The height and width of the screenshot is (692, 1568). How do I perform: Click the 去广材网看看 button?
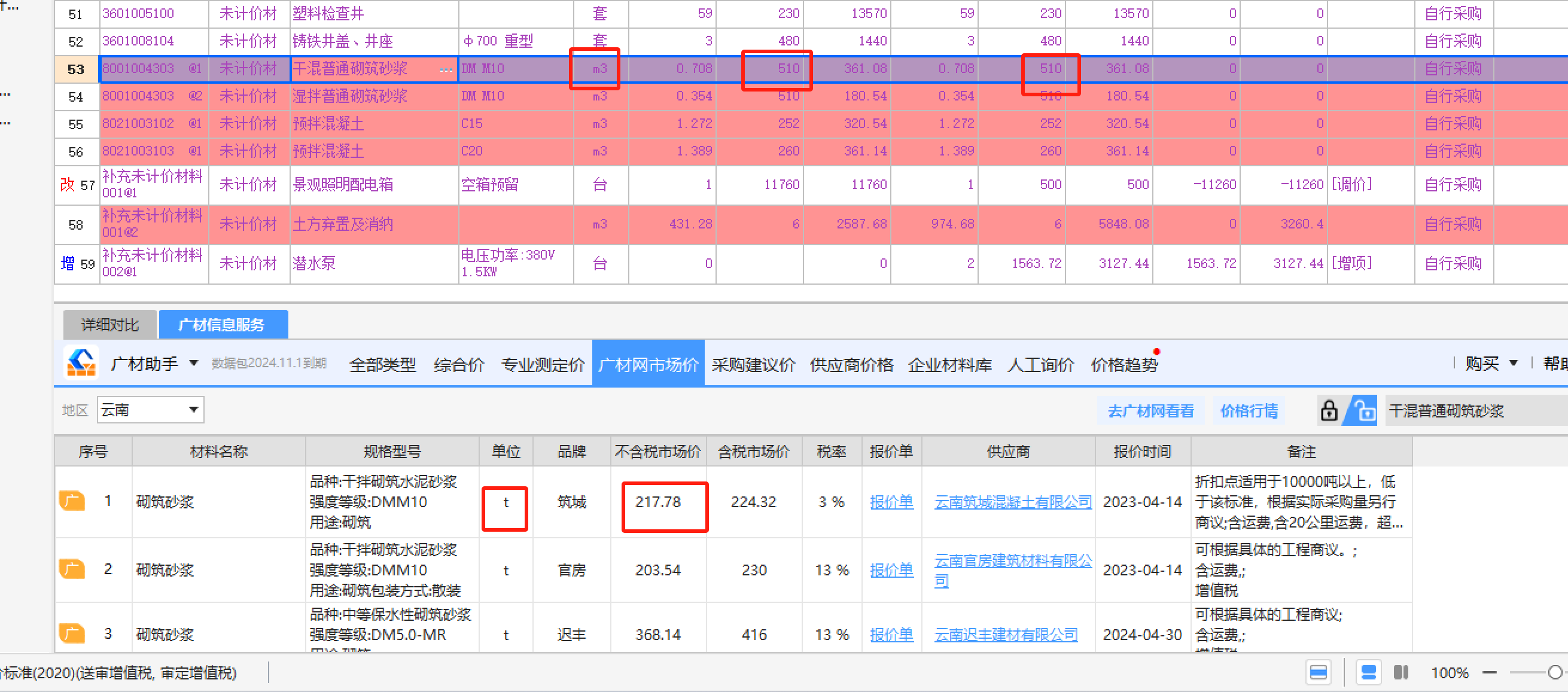coord(1150,411)
